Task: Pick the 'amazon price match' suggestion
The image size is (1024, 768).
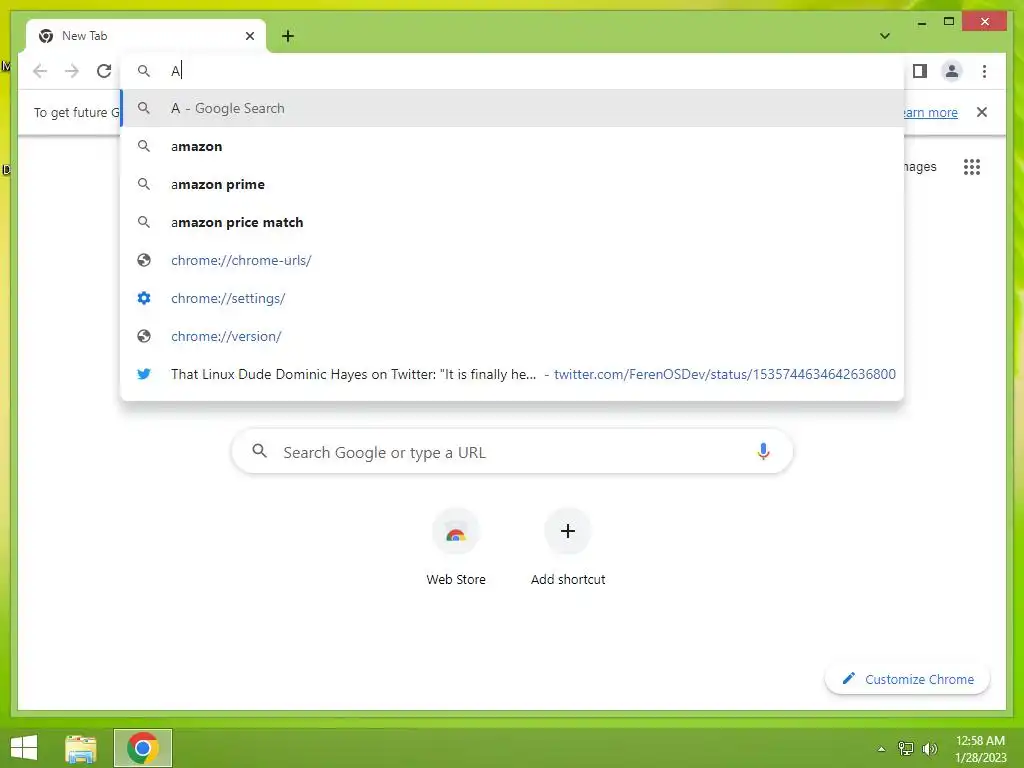Action: click(x=512, y=222)
